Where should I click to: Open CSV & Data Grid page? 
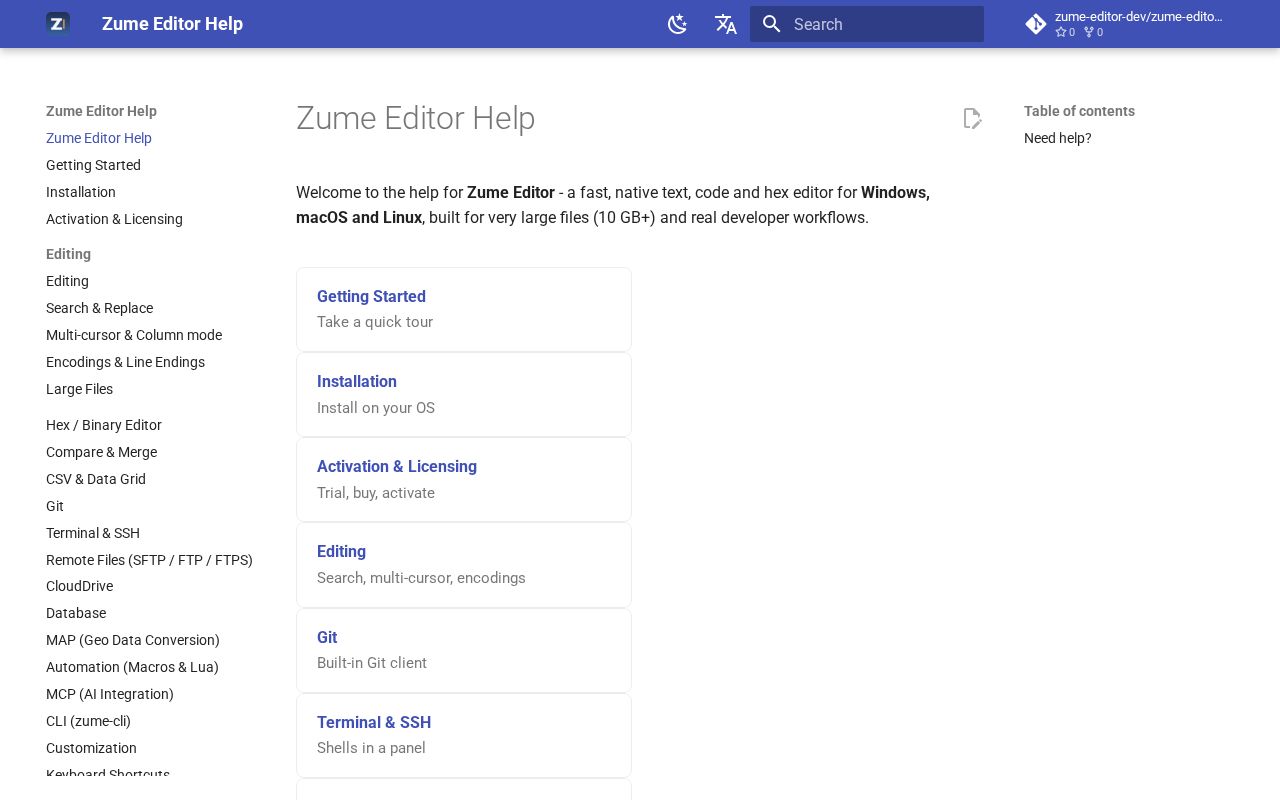click(96, 479)
